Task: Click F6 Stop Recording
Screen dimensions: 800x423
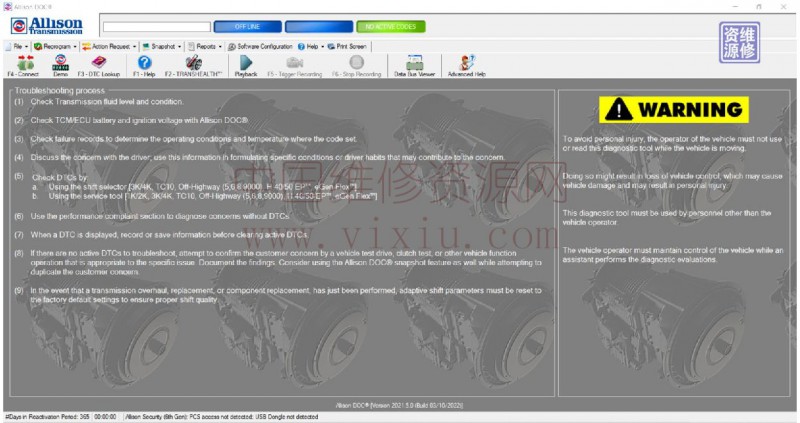Action: tap(357, 65)
